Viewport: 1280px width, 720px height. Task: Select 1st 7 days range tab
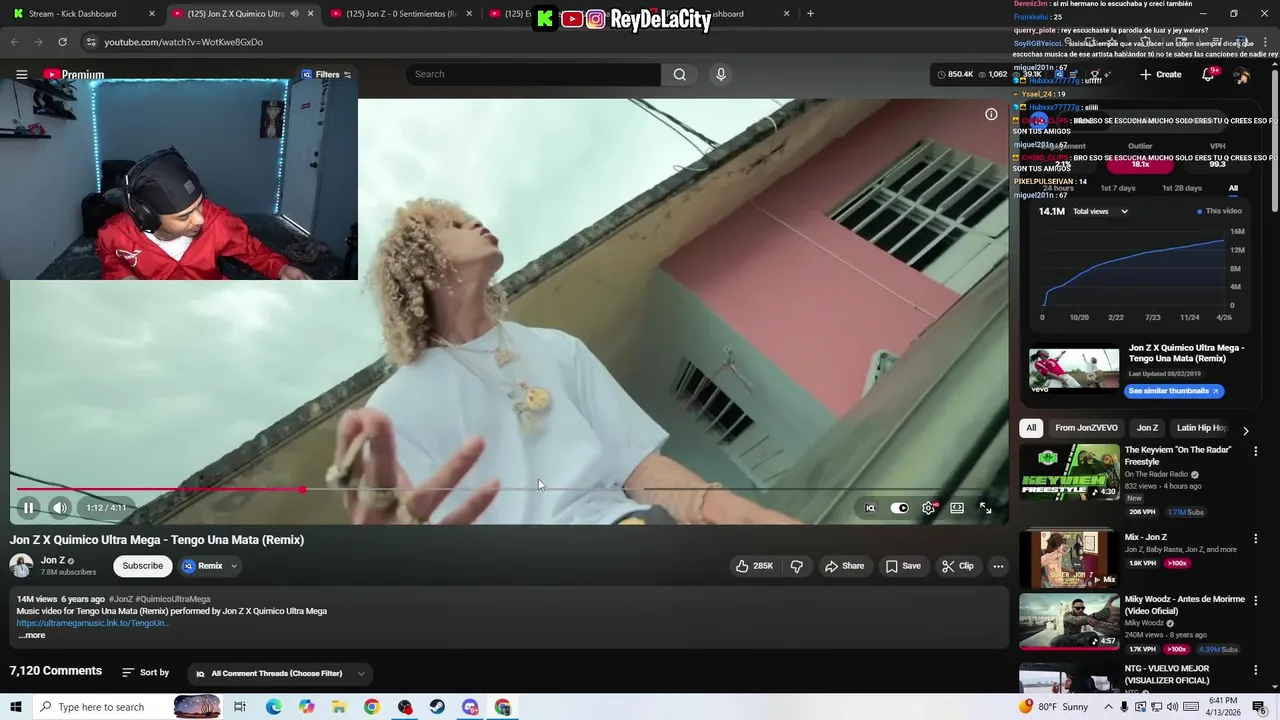point(1118,188)
